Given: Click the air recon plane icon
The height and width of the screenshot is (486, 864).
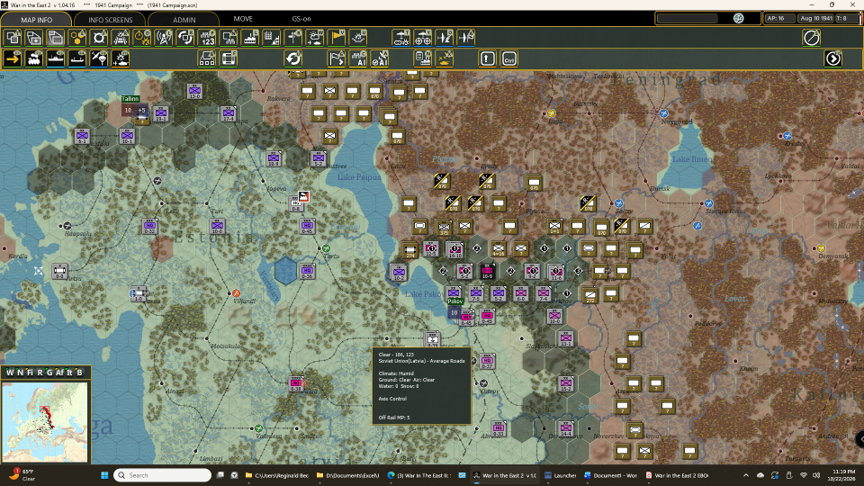Looking at the screenshot, I should [x=444, y=38].
